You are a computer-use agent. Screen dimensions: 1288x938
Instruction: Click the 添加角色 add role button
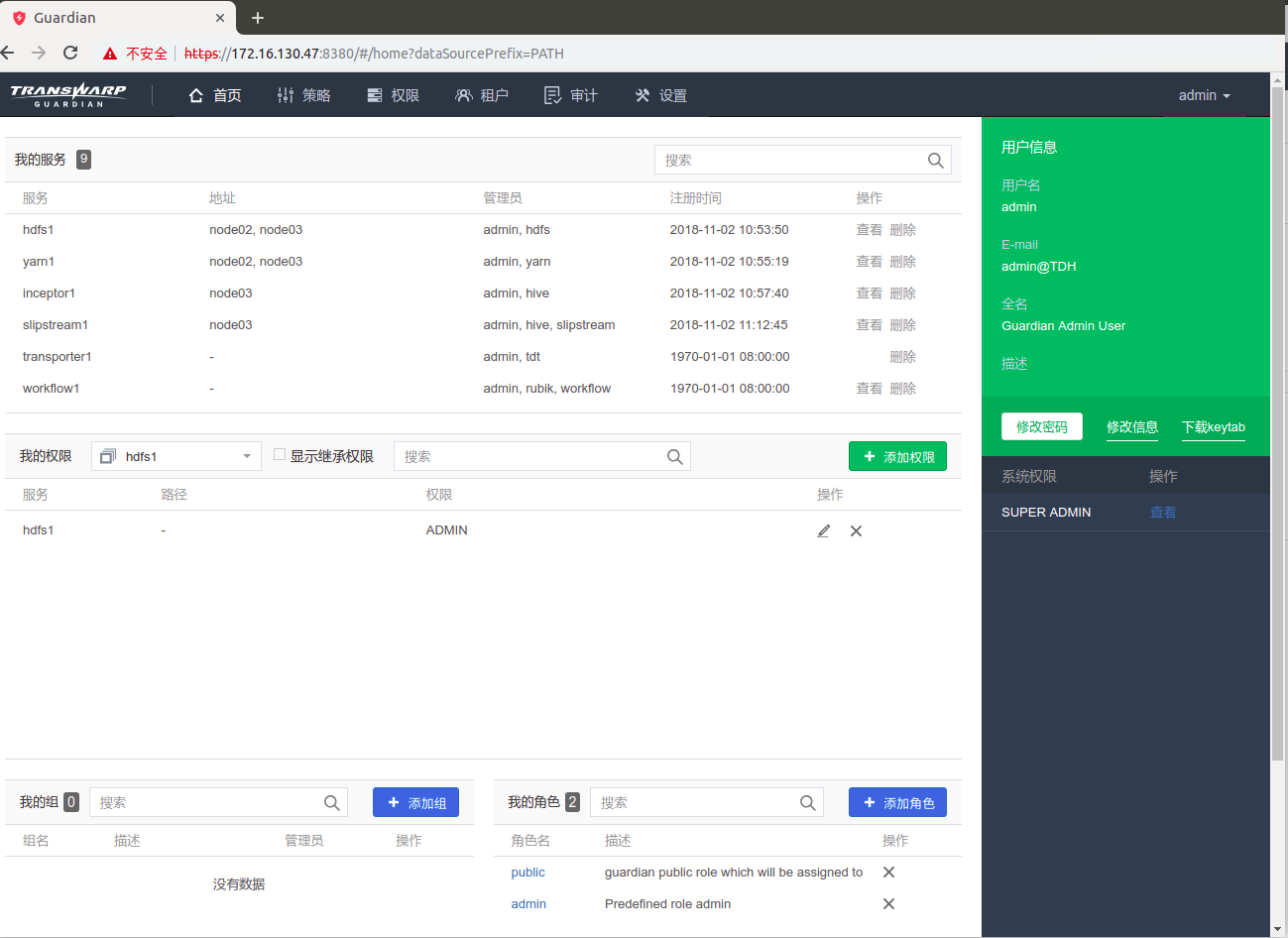pyautogui.click(x=897, y=802)
